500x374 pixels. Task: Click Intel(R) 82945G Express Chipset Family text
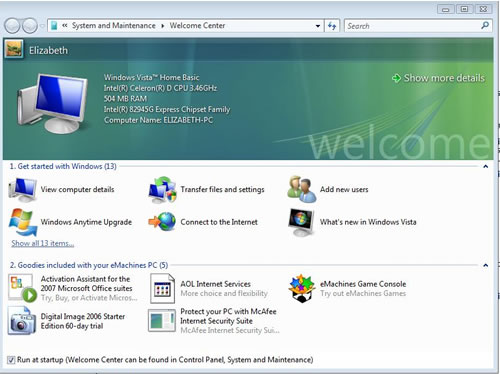pos(167,109)
